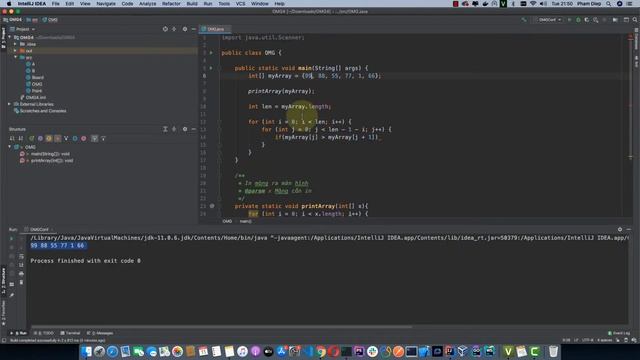Click Expand All icon in Structure header

[x=165, y=129]
